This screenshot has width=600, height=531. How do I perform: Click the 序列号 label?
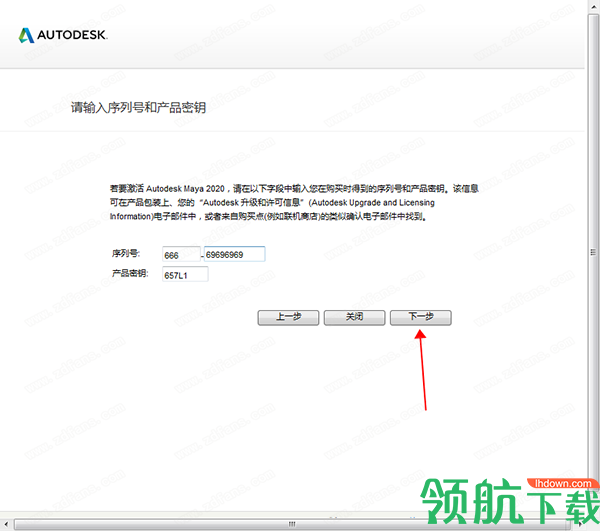(126, 253)
